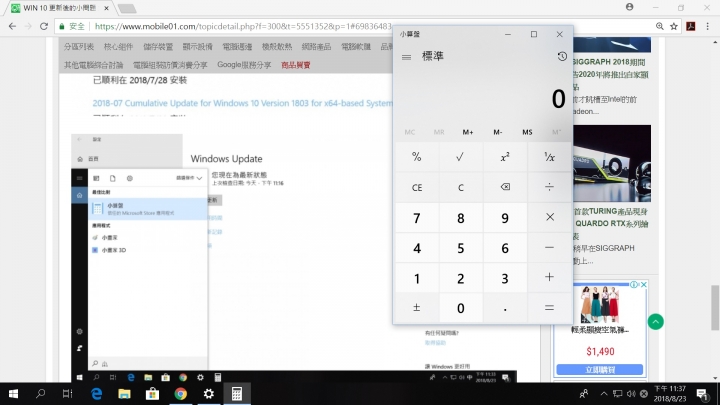Viewport: 720px width, 405px height.
Task: Open the 商品買賣 link
Action: tap(296, 65)
